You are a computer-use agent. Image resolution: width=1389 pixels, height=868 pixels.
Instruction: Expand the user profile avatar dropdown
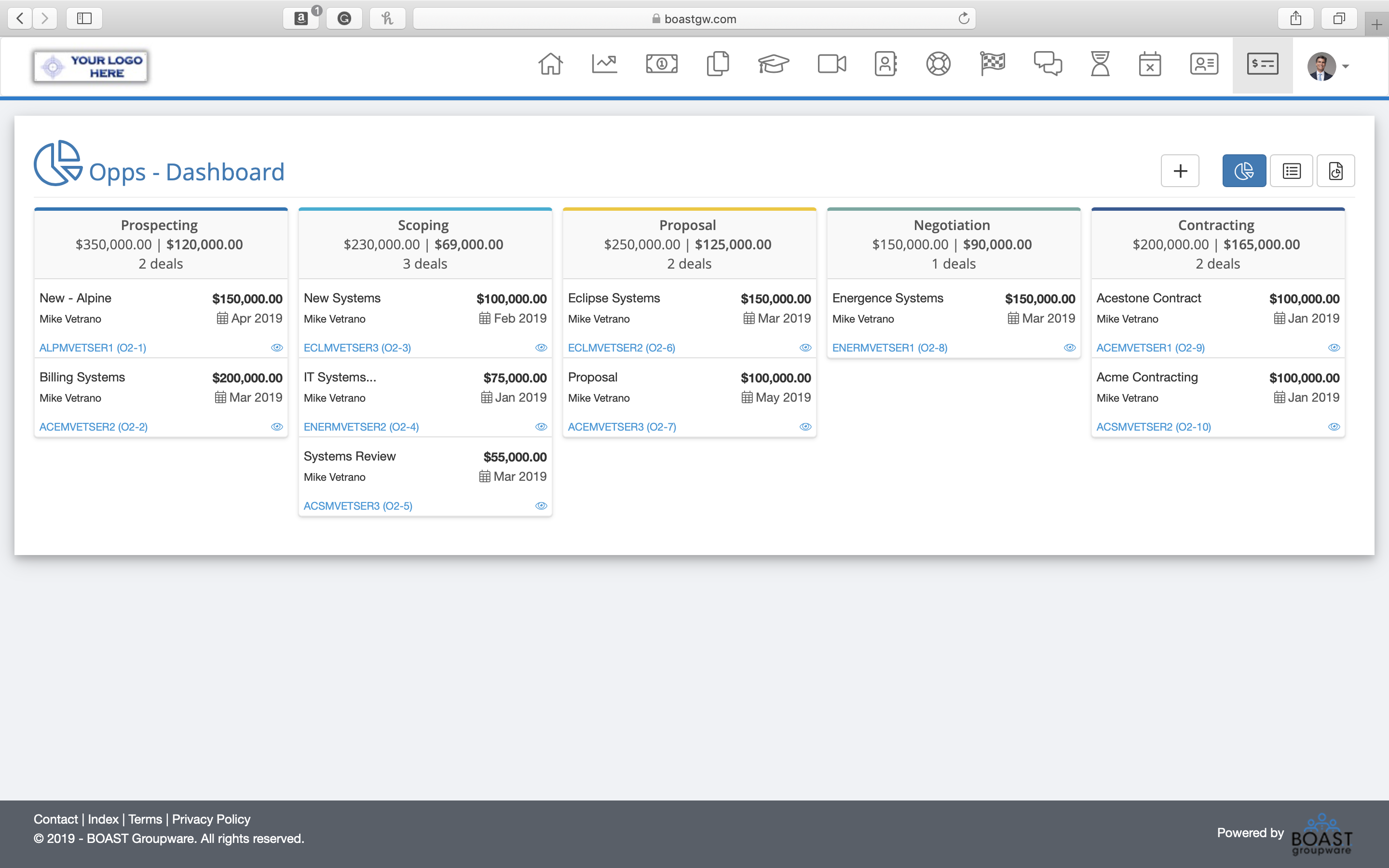coord(1328,67)
